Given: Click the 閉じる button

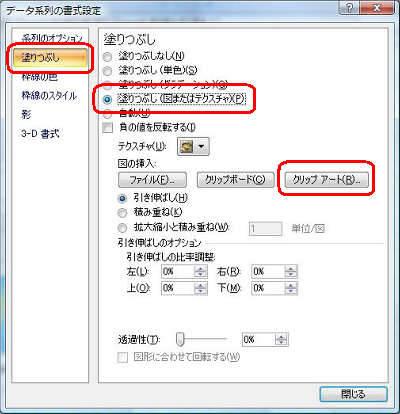Looking at the screenshot, I should [x=353, y=394].
